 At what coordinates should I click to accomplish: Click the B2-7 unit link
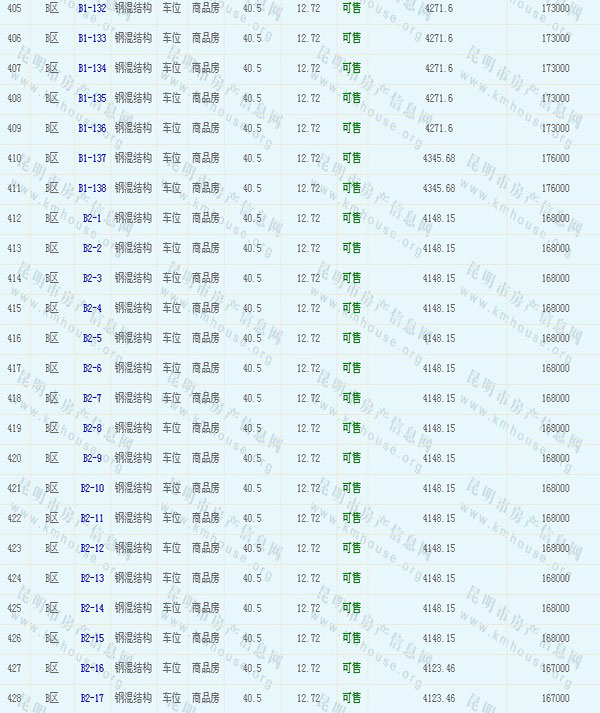pos(92,398)
